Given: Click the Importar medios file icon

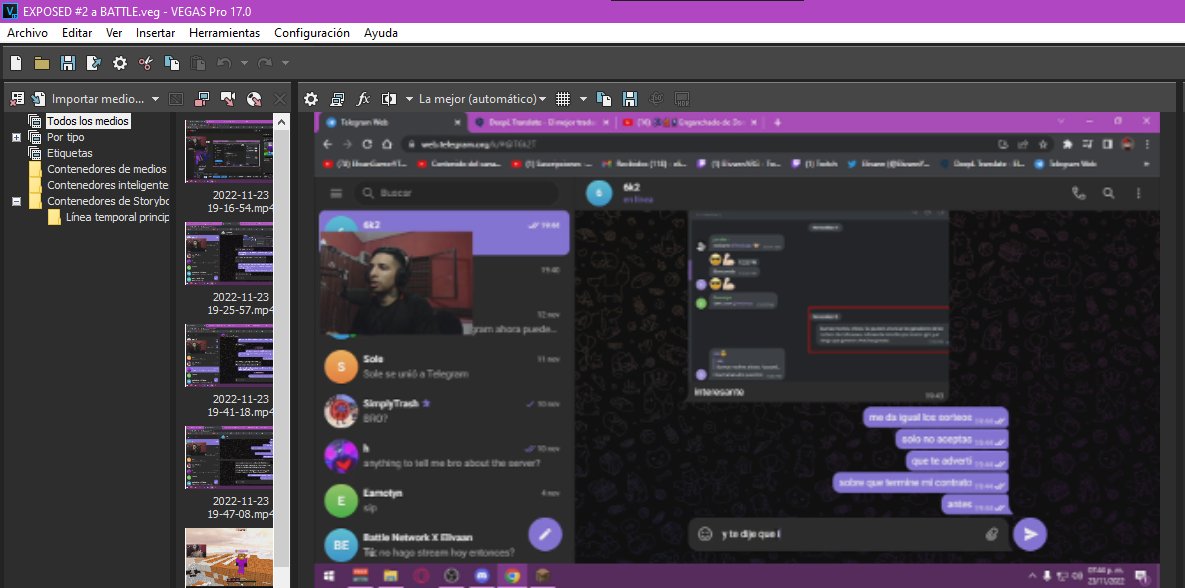Looking at the screenshot, I should (39, 98).
